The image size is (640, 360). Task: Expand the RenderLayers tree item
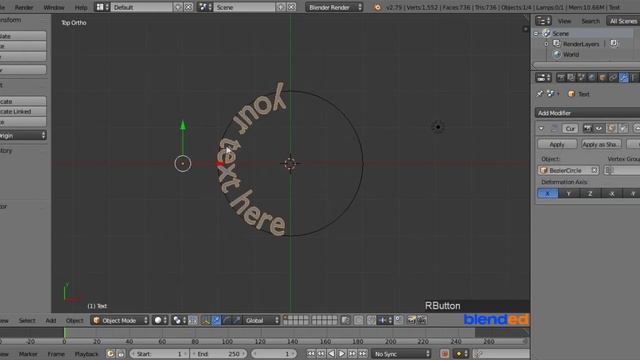click(547, 44)
